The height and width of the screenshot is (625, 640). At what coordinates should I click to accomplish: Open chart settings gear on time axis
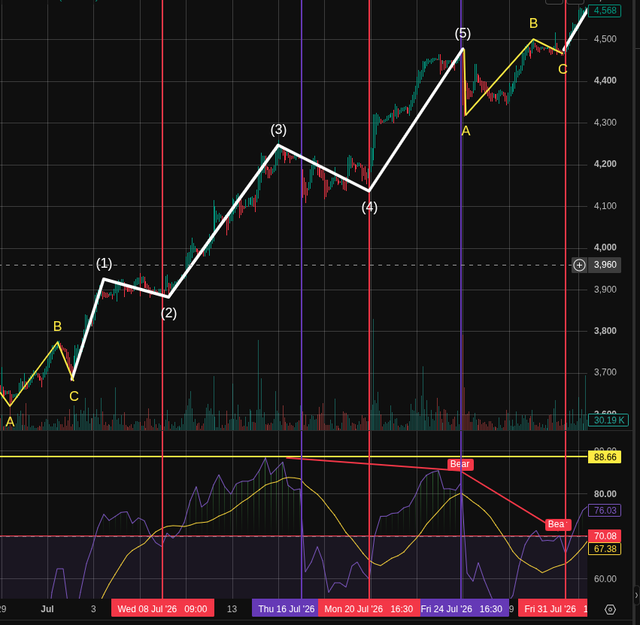(x=610, y=609)
